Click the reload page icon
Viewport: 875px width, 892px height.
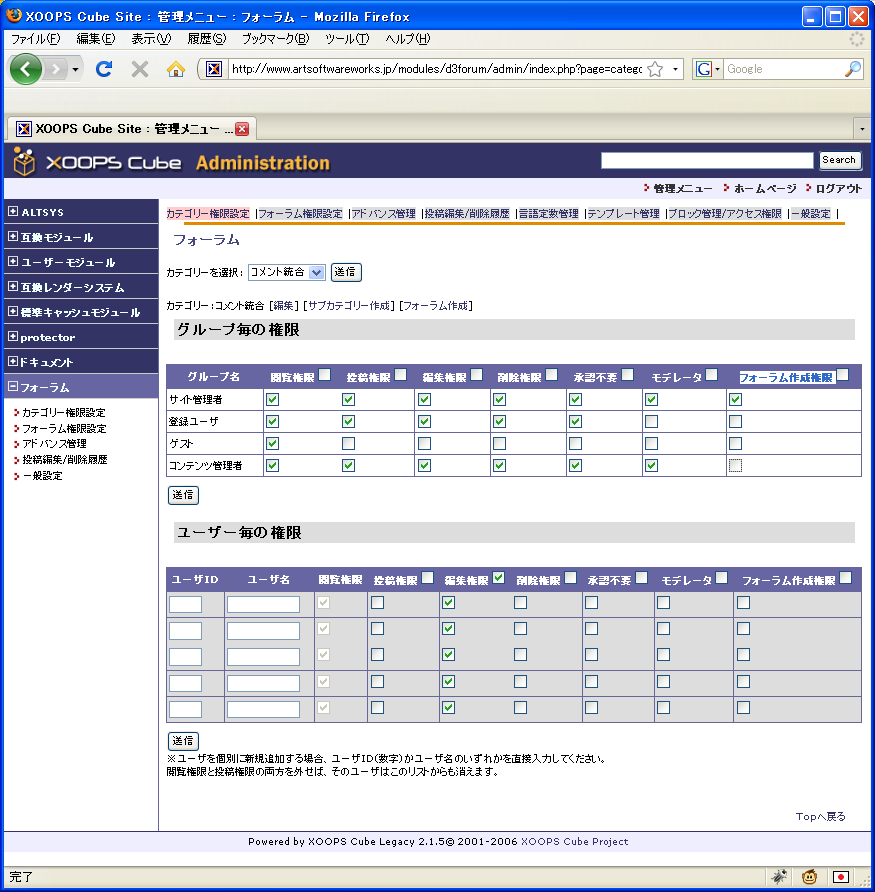(x=104, y=69)
